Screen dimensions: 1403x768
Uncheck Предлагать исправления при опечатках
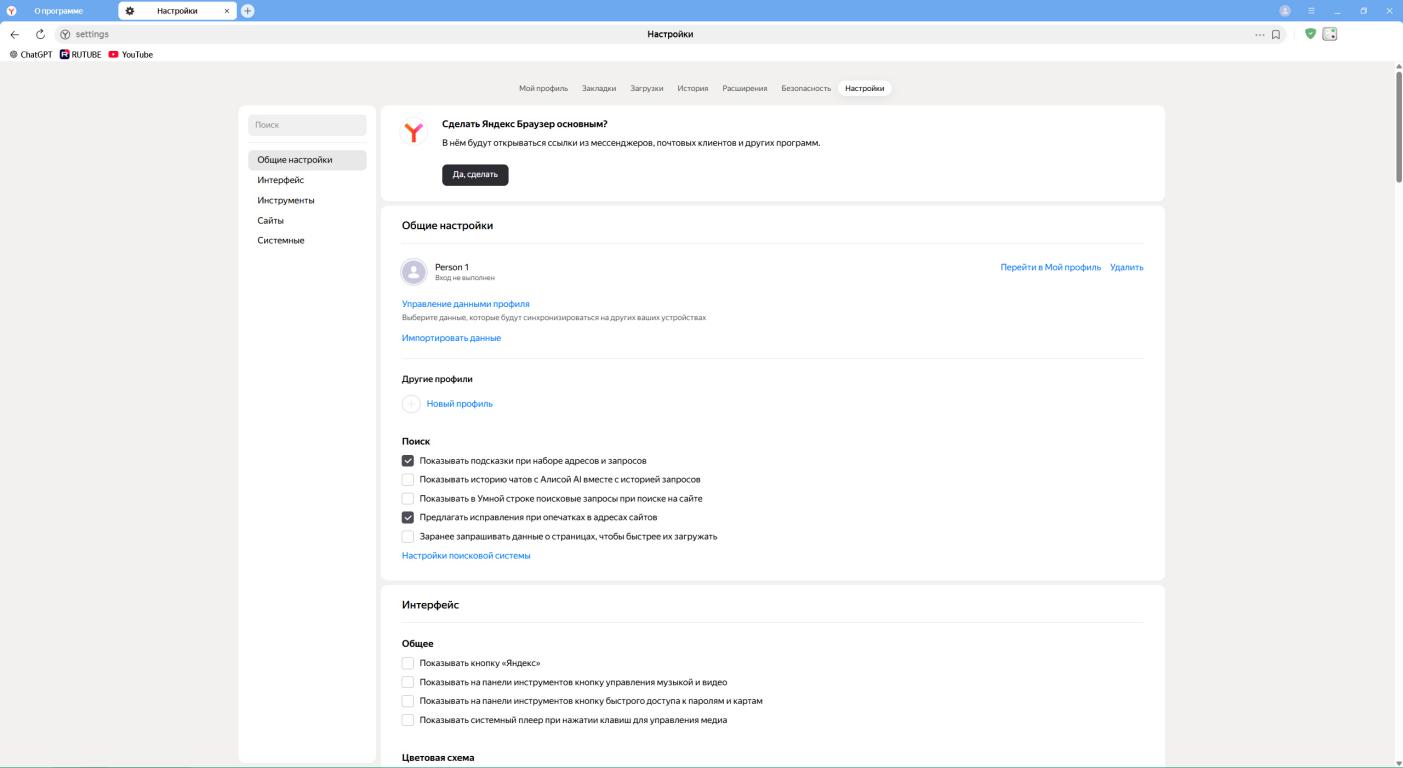pyautogui.click(x=408, y=518)
